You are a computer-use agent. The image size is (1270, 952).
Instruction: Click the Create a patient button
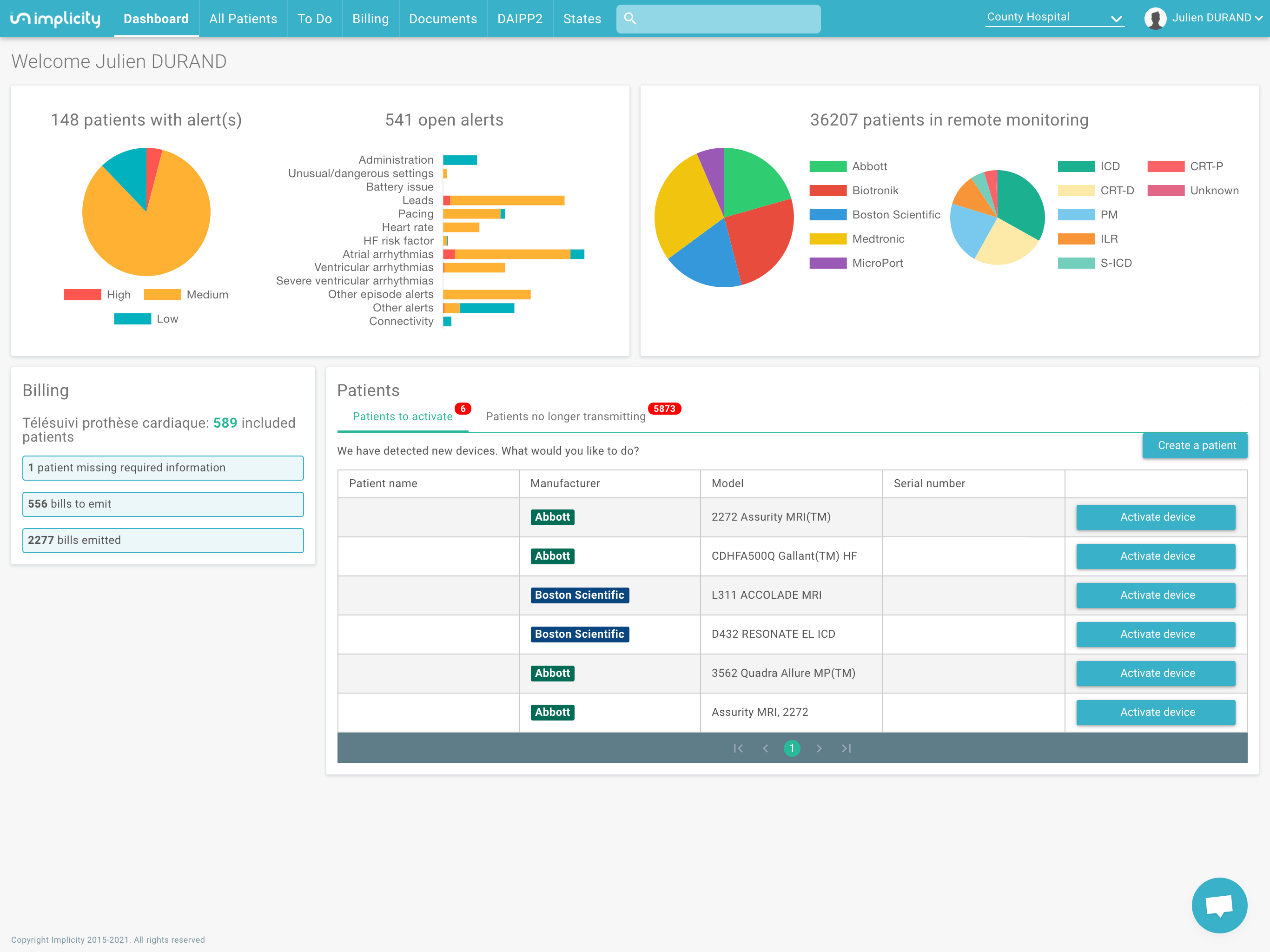[x=1195, y=446]
